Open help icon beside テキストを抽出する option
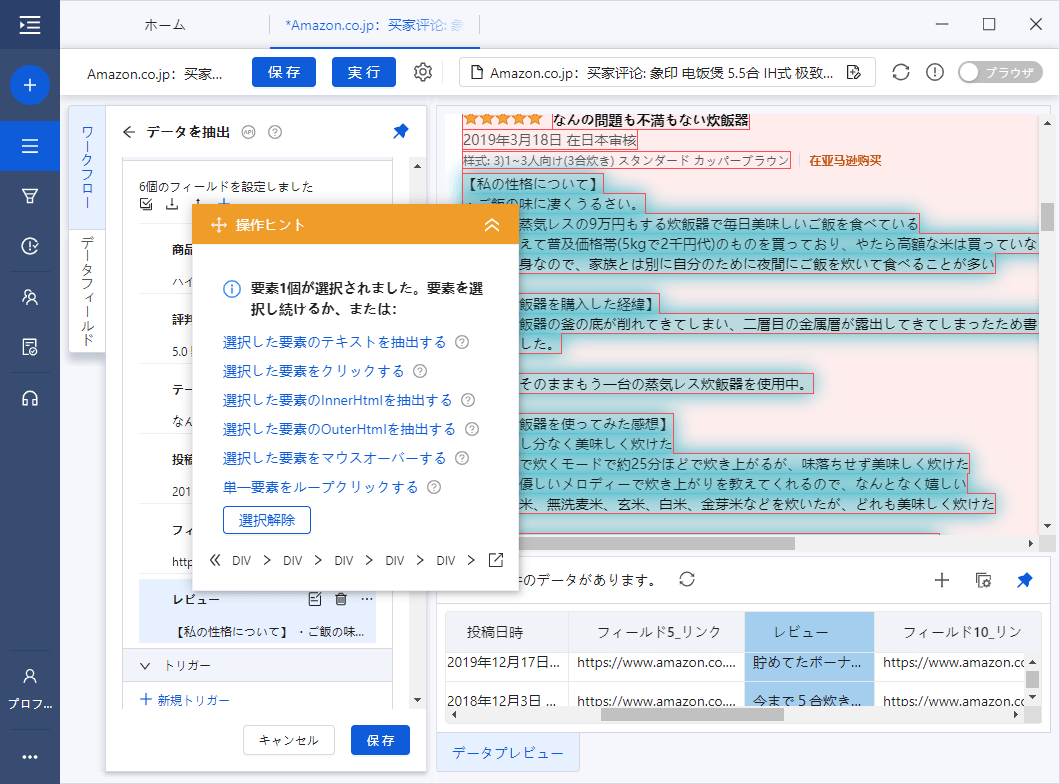Screen dimensions: 1060x784 coord(462,342)
